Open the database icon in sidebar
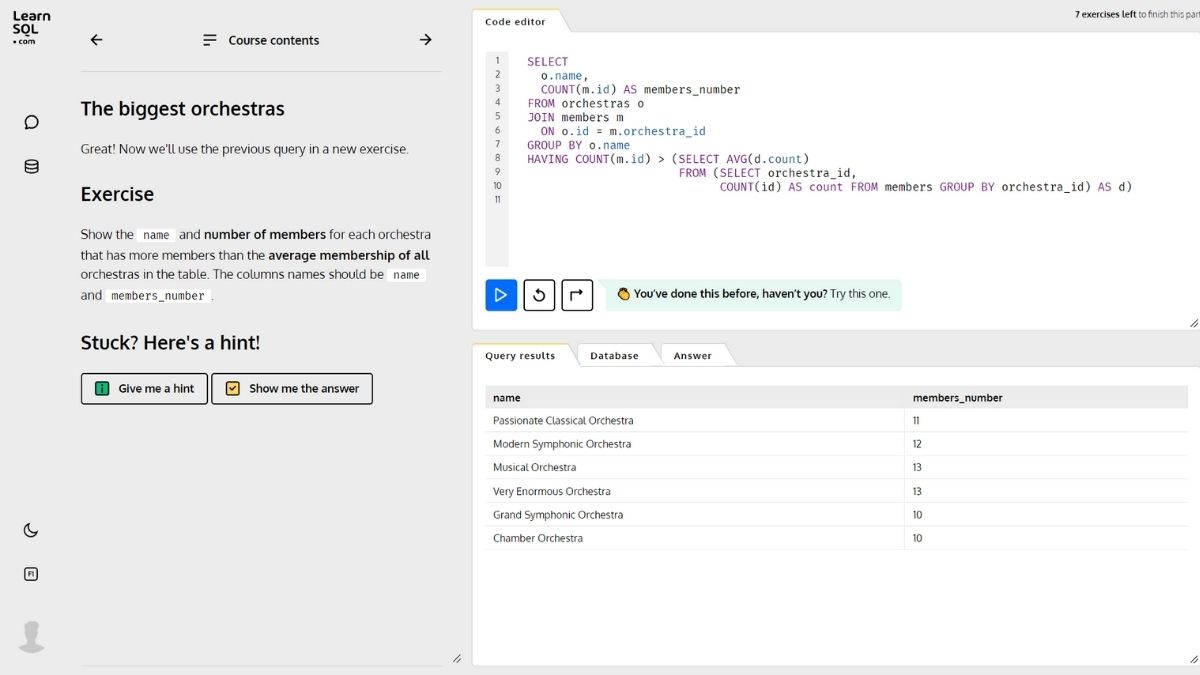The height and width of the screenshot is (675, 1200). pyautogui.click(x=31, y=167)
